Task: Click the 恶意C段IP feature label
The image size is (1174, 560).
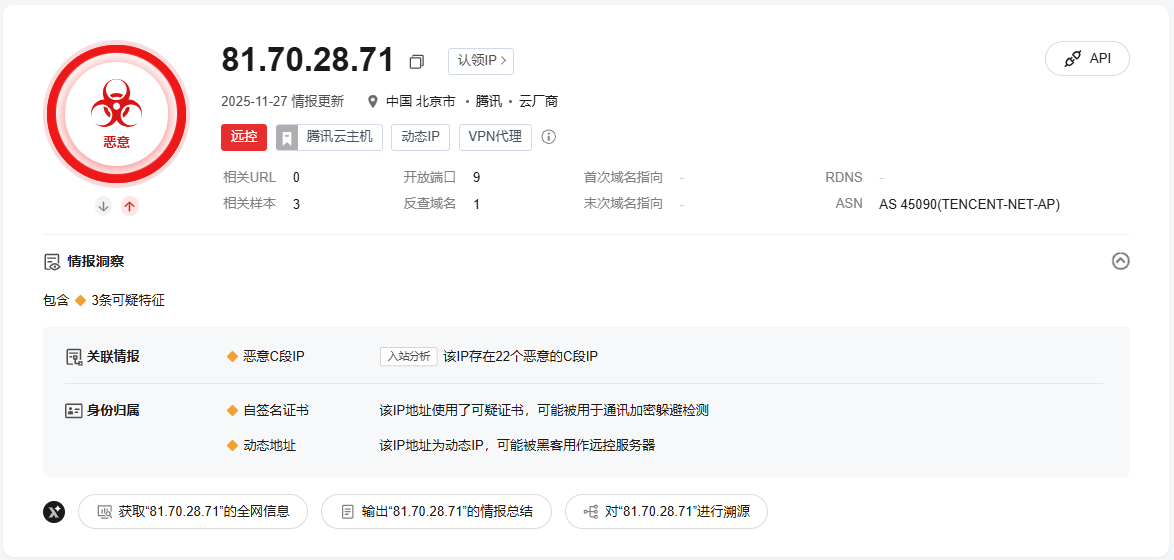Action: (x=274, y=356)
